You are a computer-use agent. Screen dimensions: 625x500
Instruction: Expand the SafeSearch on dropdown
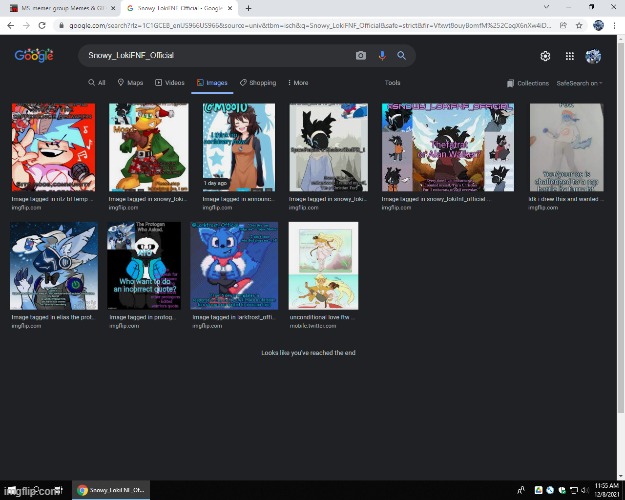pos(579,83)
